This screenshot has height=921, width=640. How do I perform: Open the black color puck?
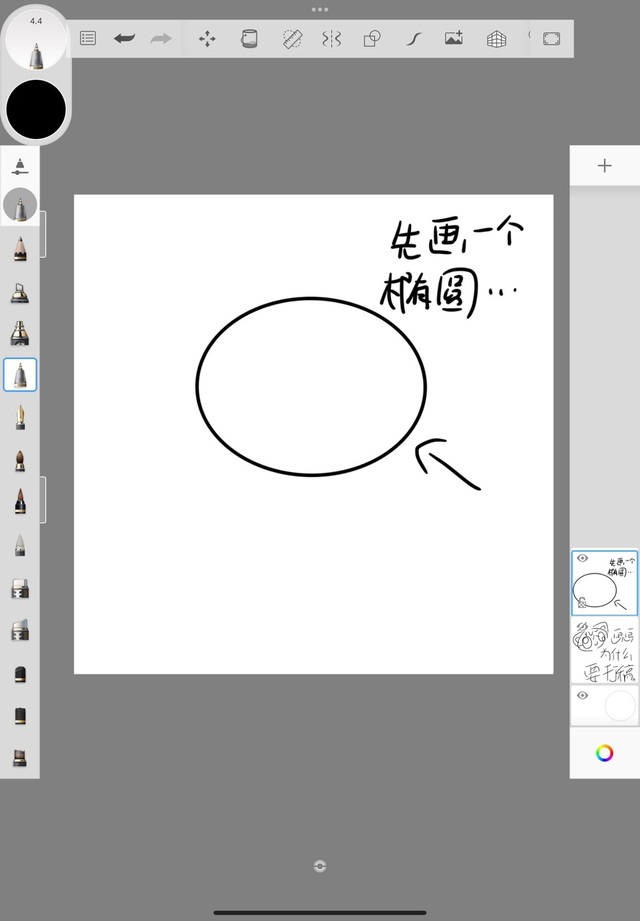pos(36,108)
